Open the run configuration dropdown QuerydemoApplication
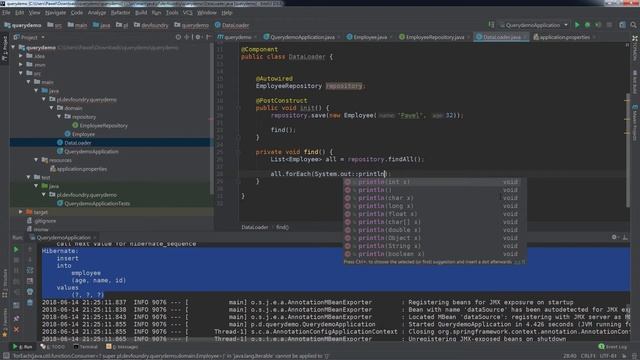 point(533,25)
